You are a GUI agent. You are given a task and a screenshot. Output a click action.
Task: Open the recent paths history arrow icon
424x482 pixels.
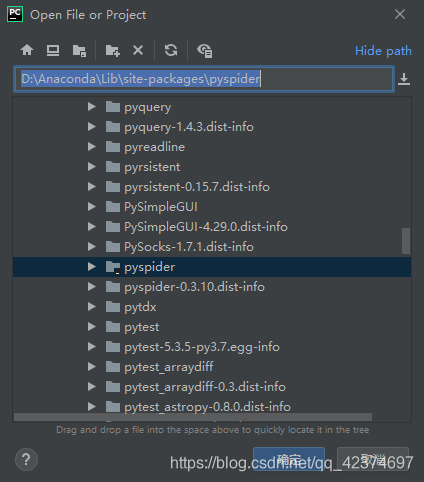(404, 79)
